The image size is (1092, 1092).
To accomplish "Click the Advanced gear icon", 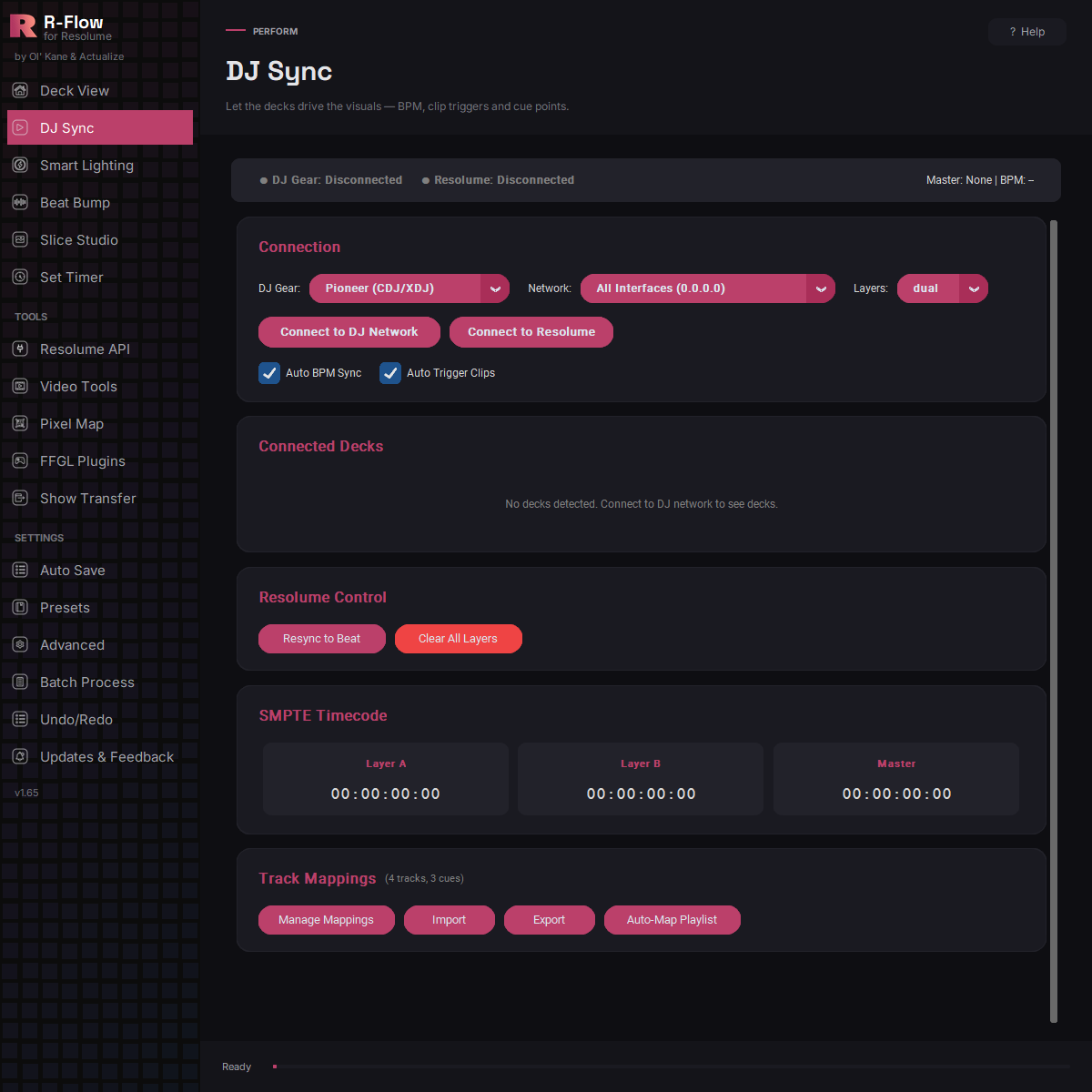I will tap(20, 644).
